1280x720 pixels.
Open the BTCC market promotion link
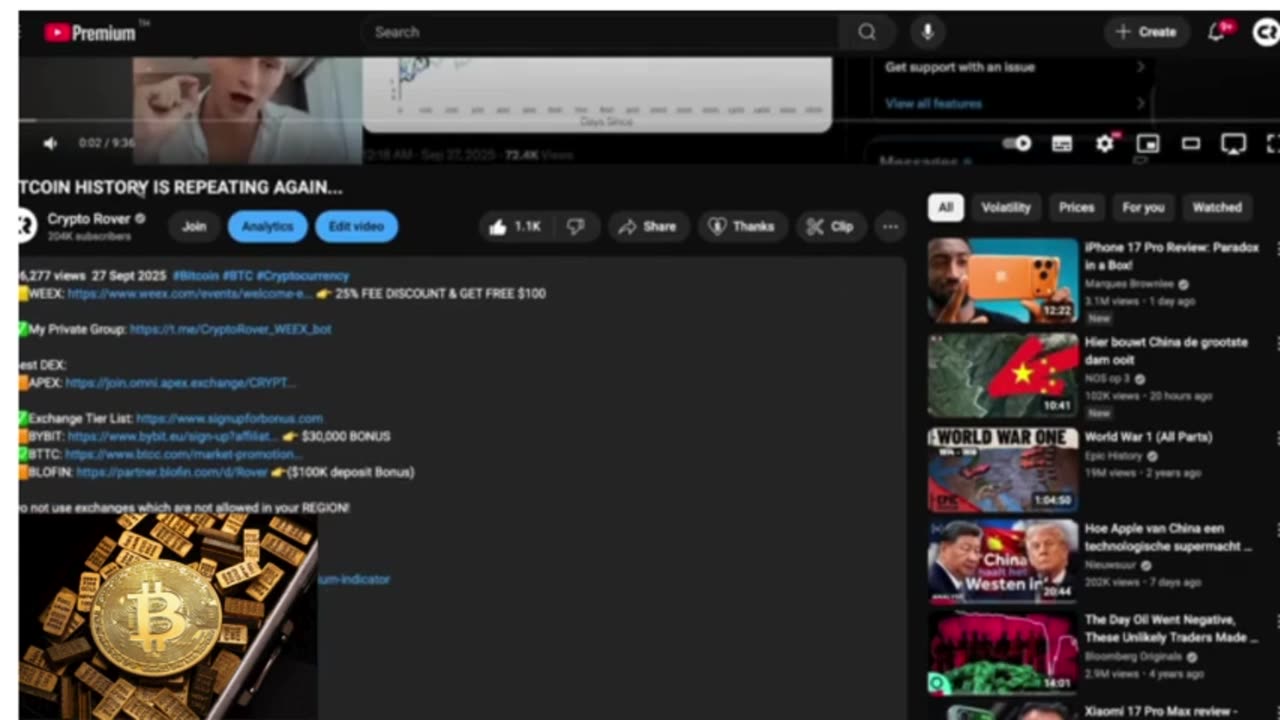(x=185, y=455)
